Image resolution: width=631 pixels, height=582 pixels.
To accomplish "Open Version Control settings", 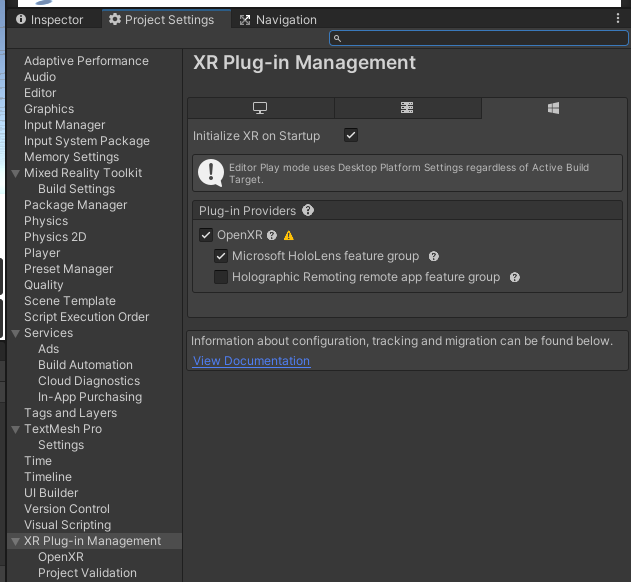I will pos(67,509).
